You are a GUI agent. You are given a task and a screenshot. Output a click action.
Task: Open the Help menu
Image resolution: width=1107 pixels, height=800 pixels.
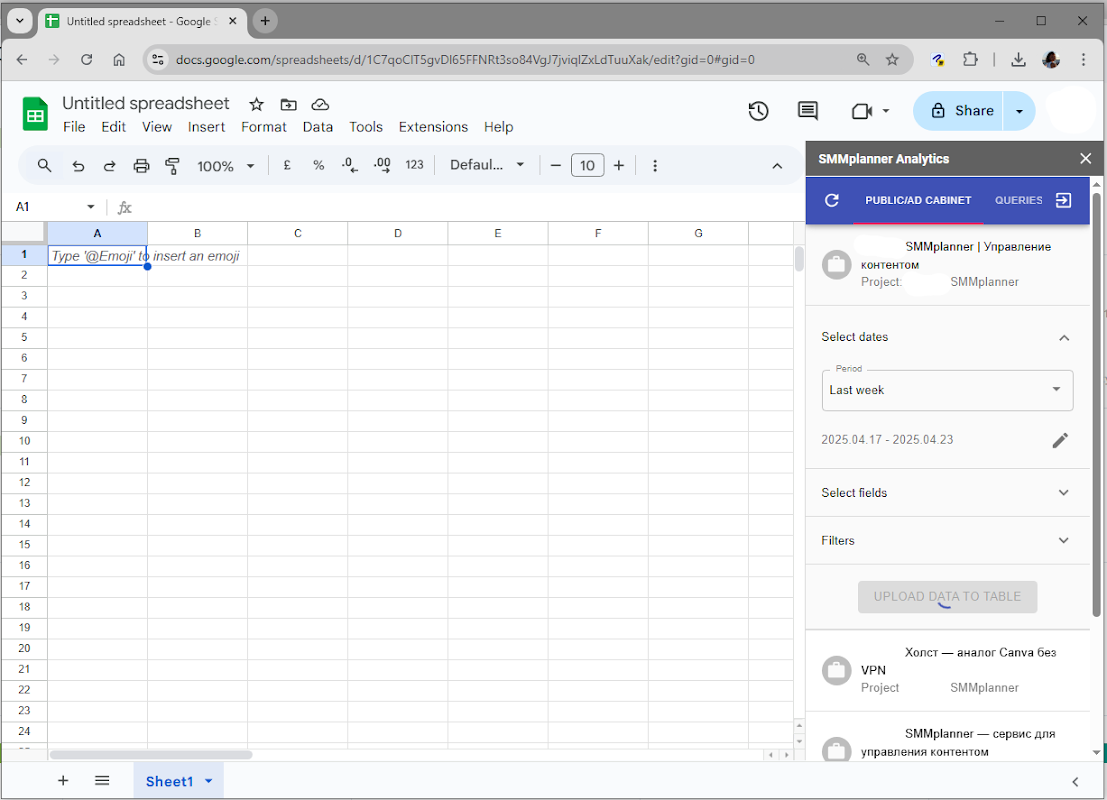pos(498,127)
